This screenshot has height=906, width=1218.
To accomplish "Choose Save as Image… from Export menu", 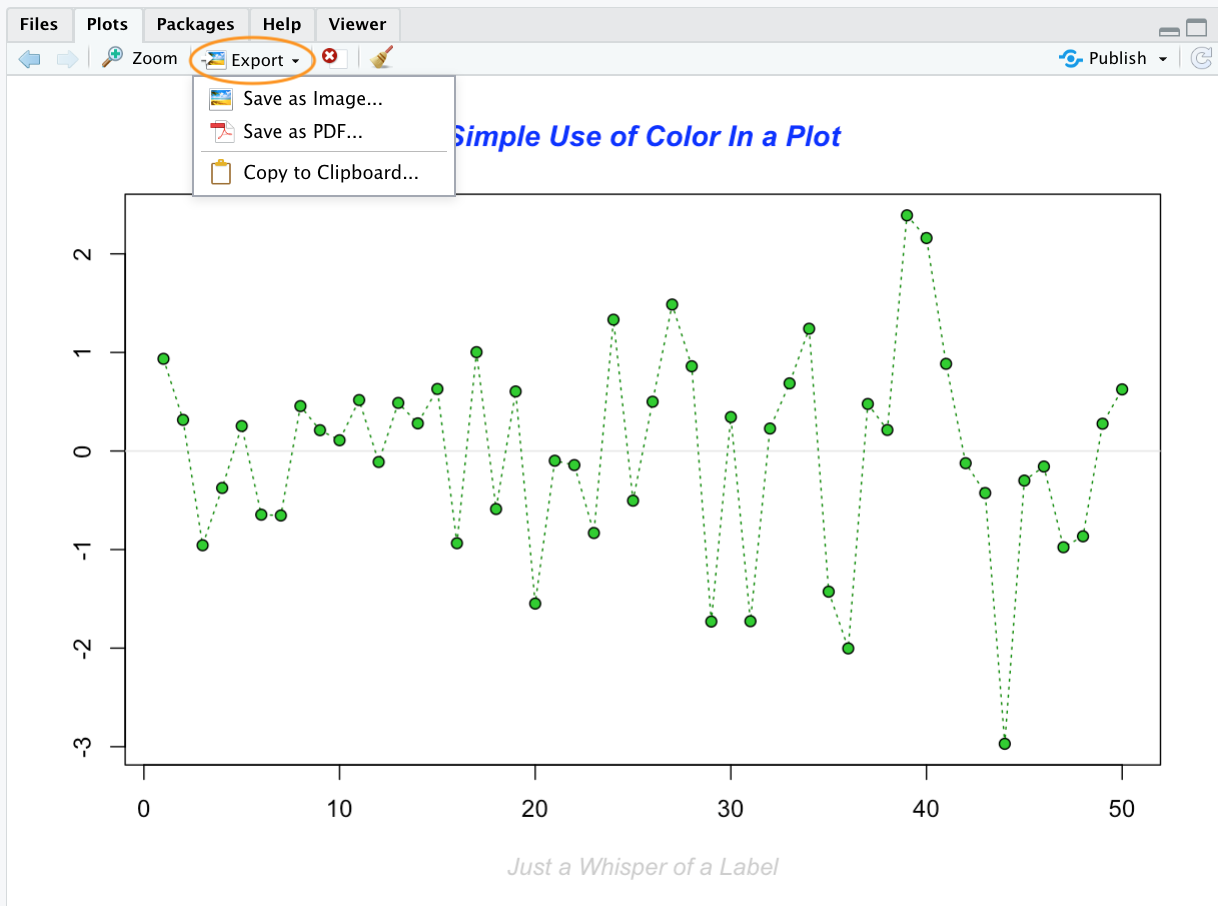I will [x=312, y=99].
